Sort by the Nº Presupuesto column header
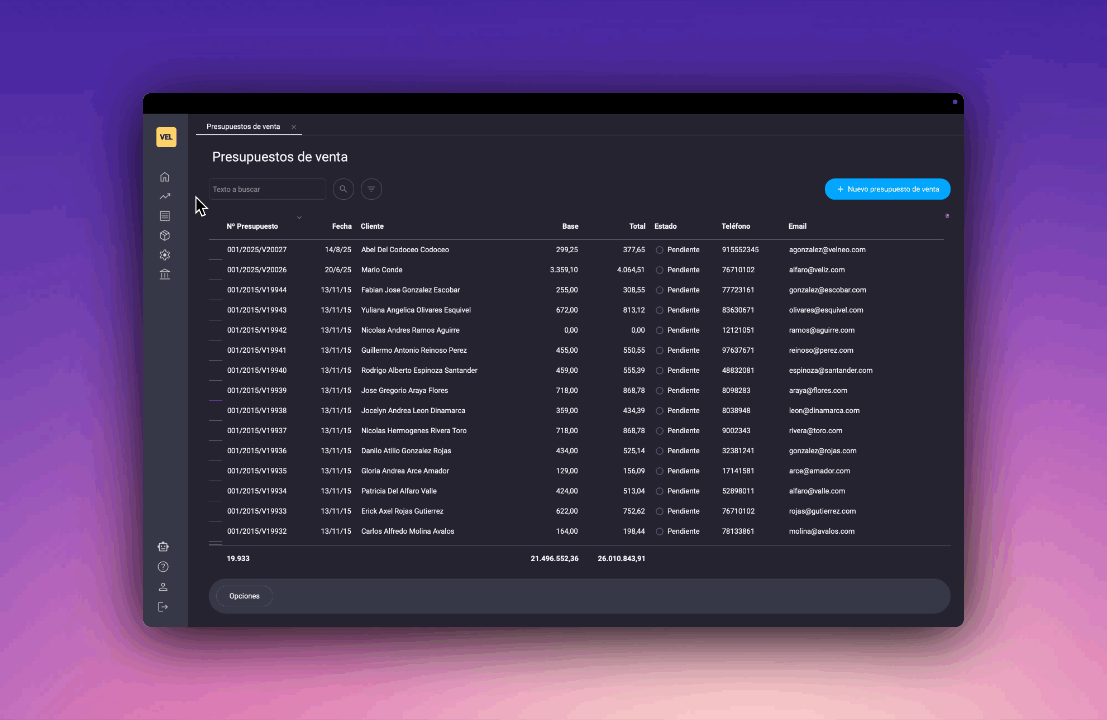The height and width of the screenshot is (720, 1107). (252, 227)
